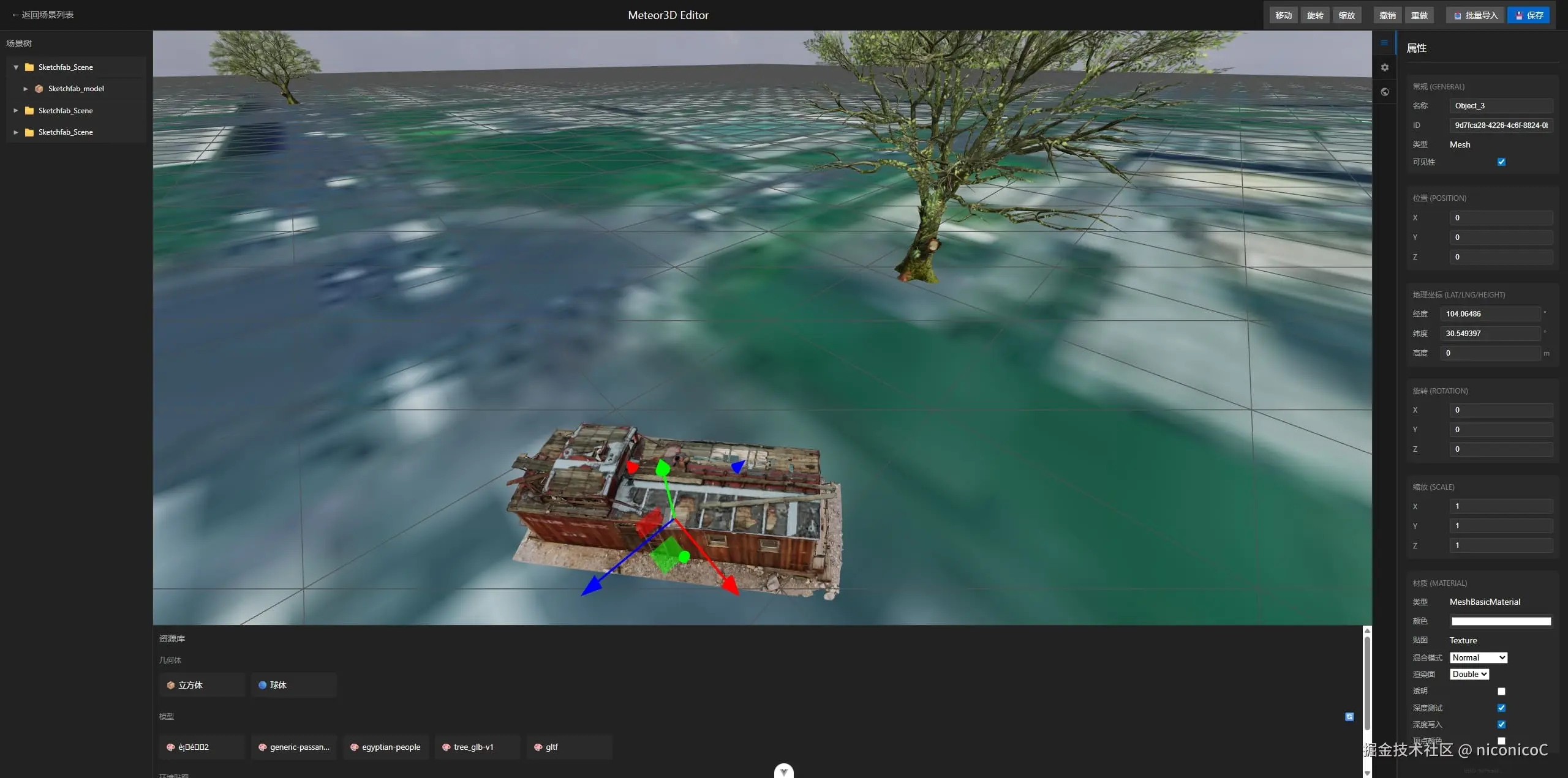Enable the 透明 transparency checkbox
Image resolution: width=1568 pixels, height=778 pixels.
coord(1501,691)
